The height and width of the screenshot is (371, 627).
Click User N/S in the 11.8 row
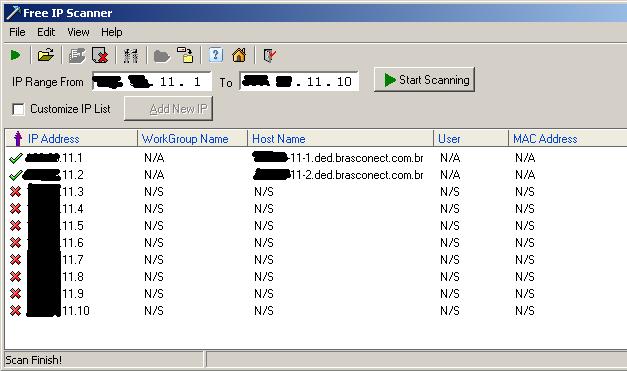[450, 277]
